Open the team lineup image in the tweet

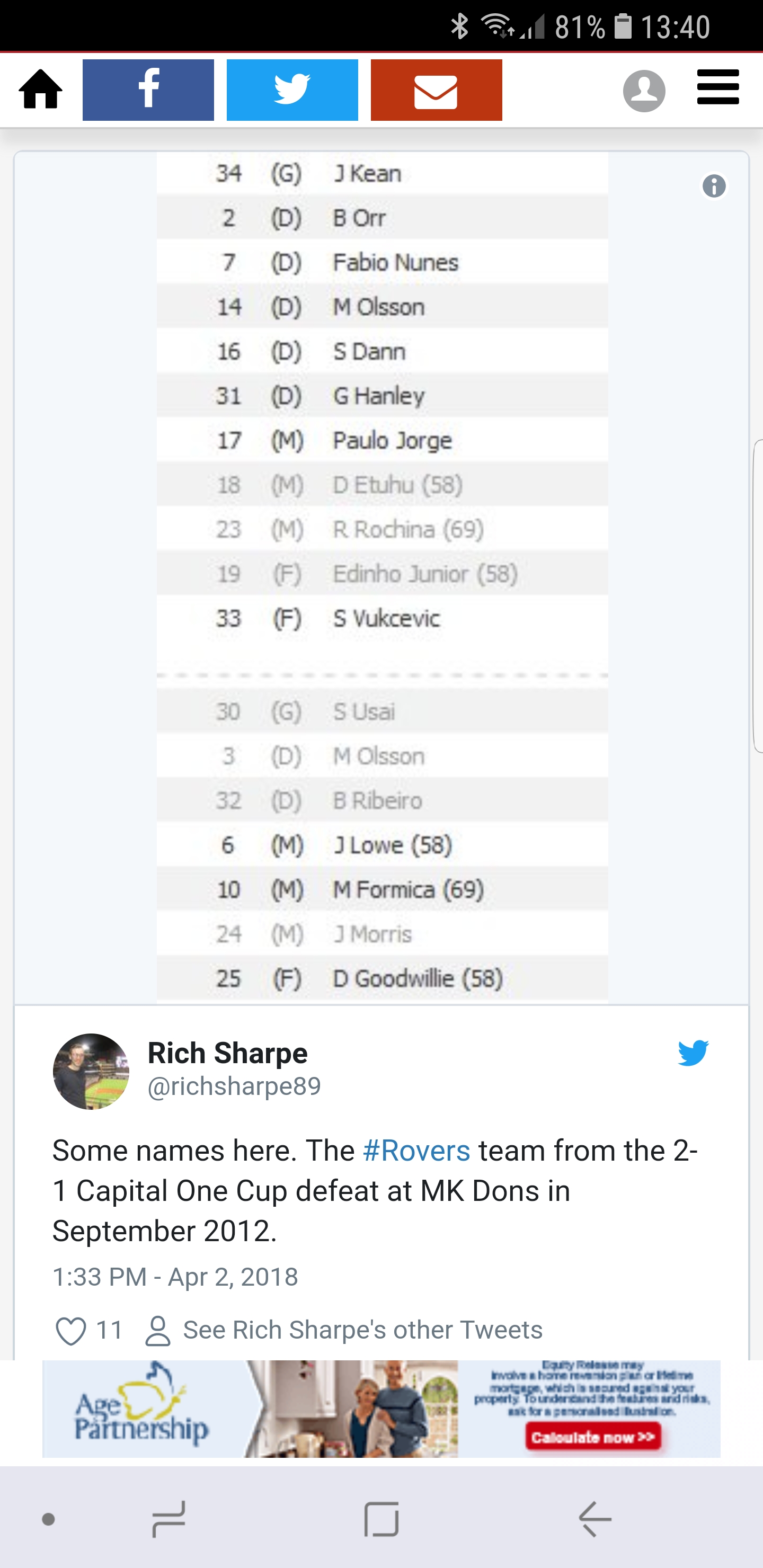pyautogui.click(x=383, y=577)
